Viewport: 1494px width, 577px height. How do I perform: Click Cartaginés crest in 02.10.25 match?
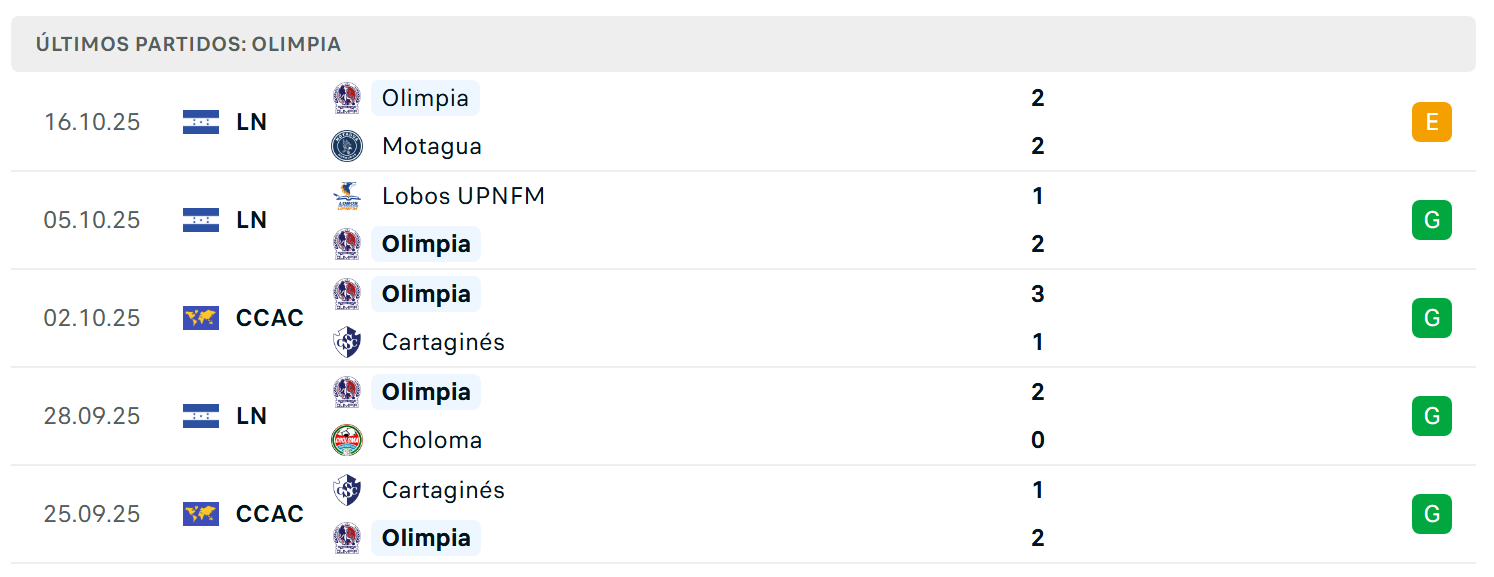pyautogui.click(x=347, y=342)
